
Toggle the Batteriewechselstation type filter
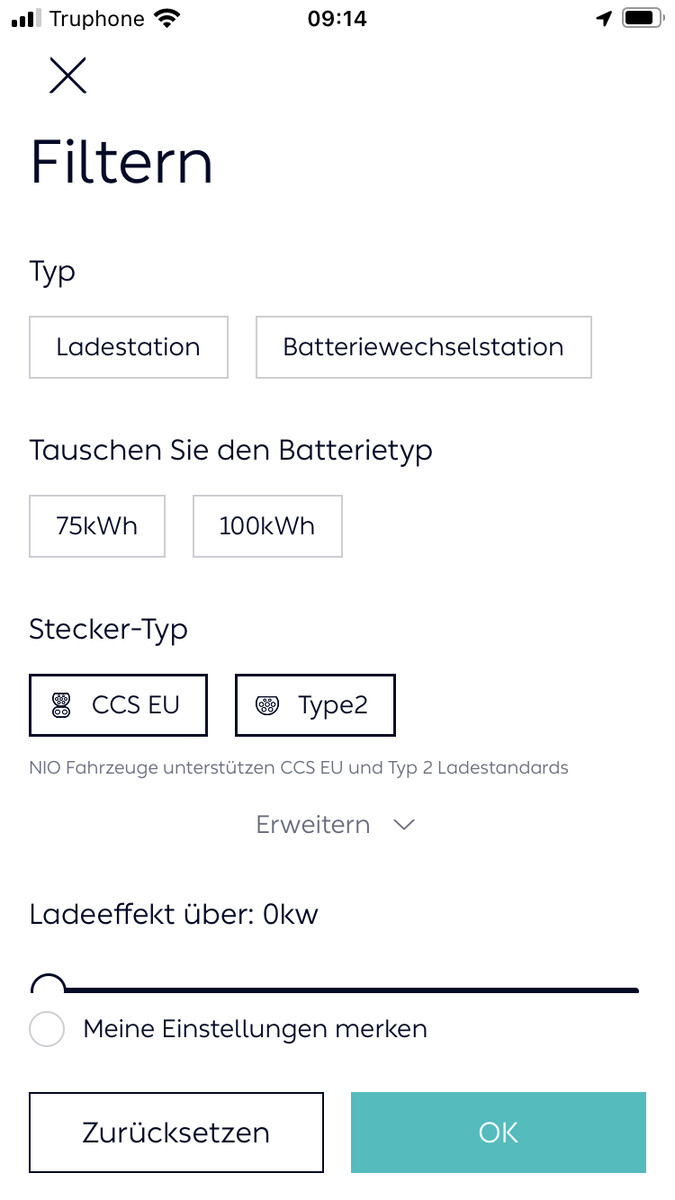click(x=423, y=347)
